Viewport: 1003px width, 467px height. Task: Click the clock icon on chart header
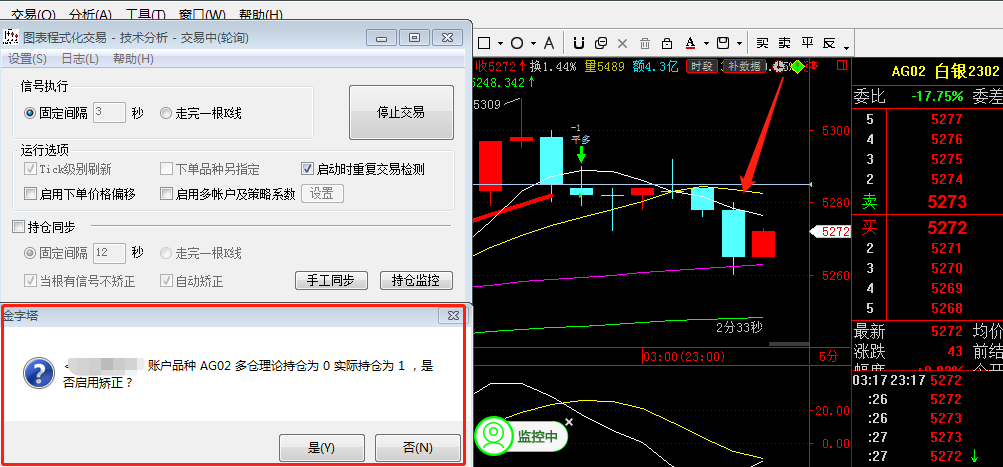coord(778,66)
